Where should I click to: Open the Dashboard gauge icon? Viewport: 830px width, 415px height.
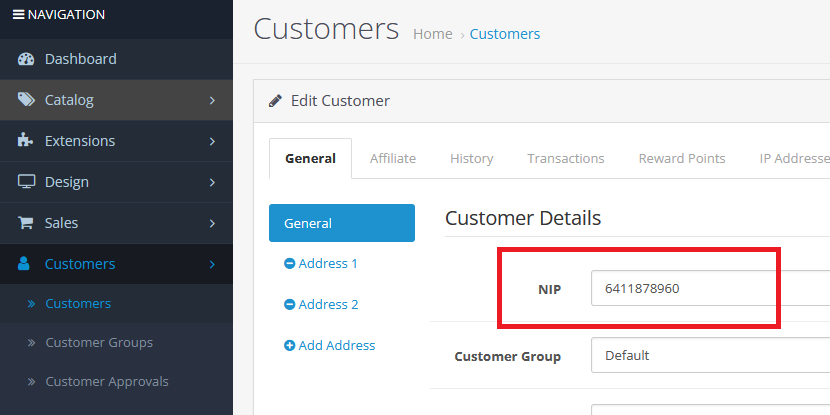point(26,59)
